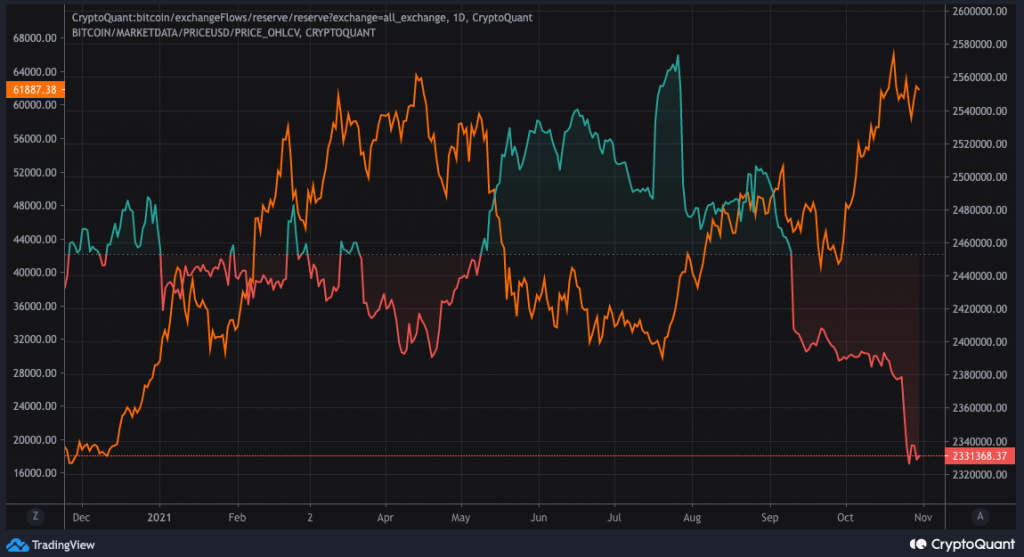Click the CryptoQuant logo

click(963, 544)
